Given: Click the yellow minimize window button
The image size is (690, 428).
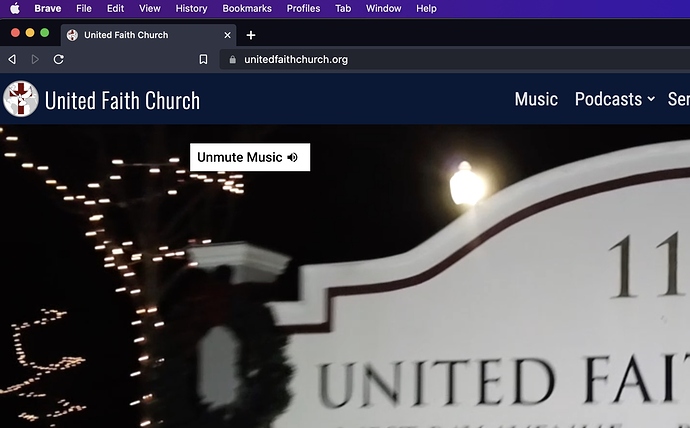Looking at the screenshot, I should [x=30, y=33].
